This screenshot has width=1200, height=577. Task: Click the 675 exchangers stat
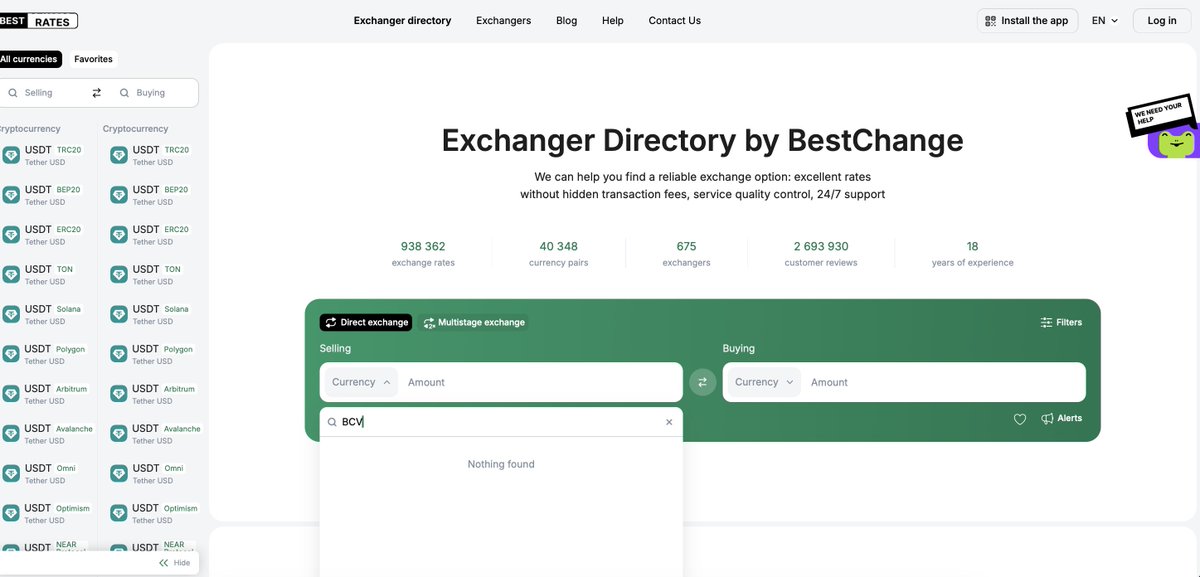click(x=686, y=254)
